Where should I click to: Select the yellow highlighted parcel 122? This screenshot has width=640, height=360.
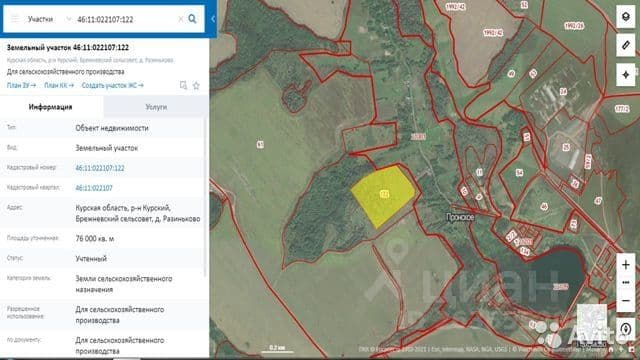point(383,195)
